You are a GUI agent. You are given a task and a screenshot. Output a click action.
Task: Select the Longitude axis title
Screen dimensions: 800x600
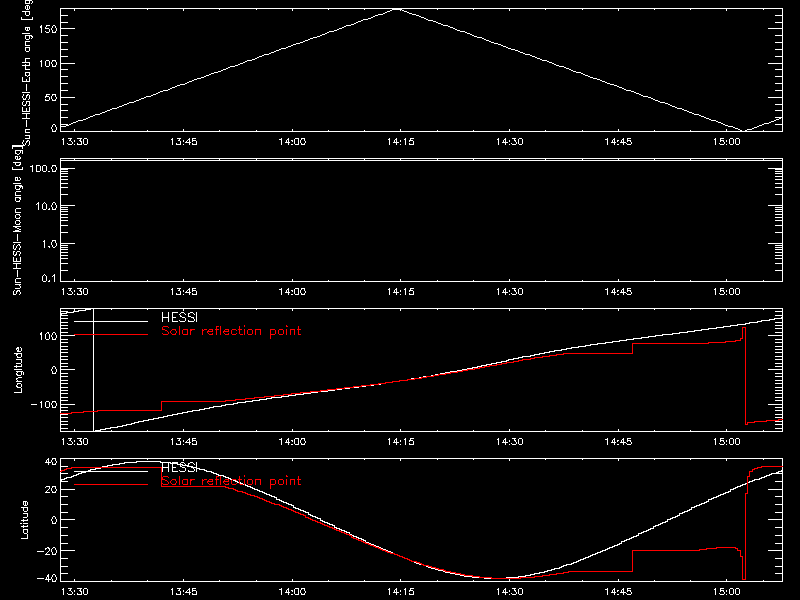point(18,370)
